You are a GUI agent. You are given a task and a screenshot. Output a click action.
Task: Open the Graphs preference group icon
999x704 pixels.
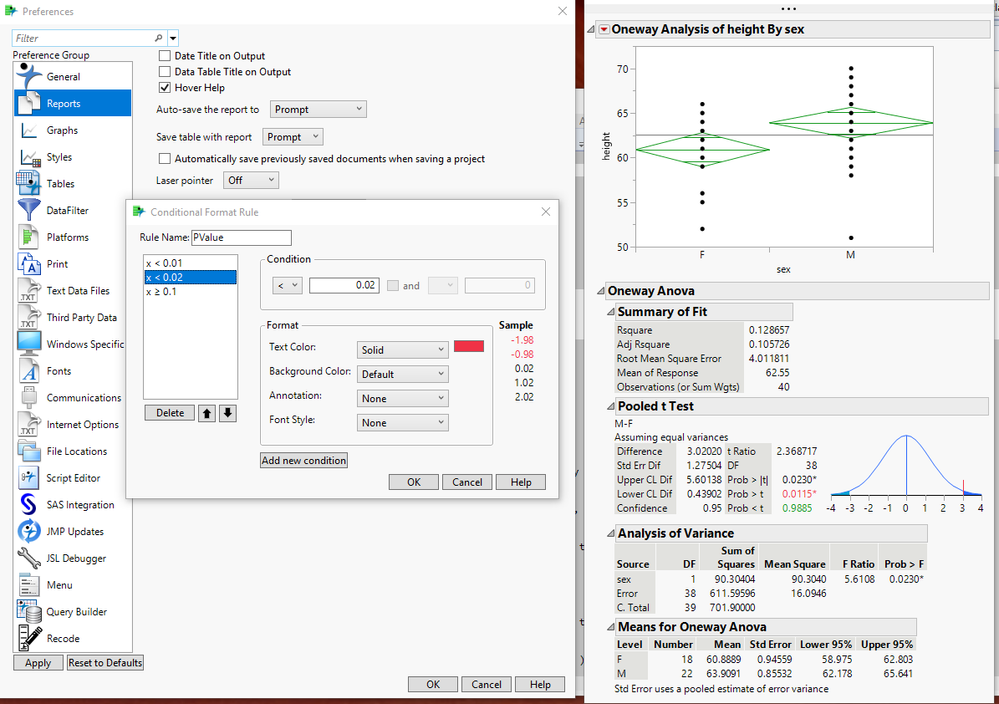[x=29, y=130]
